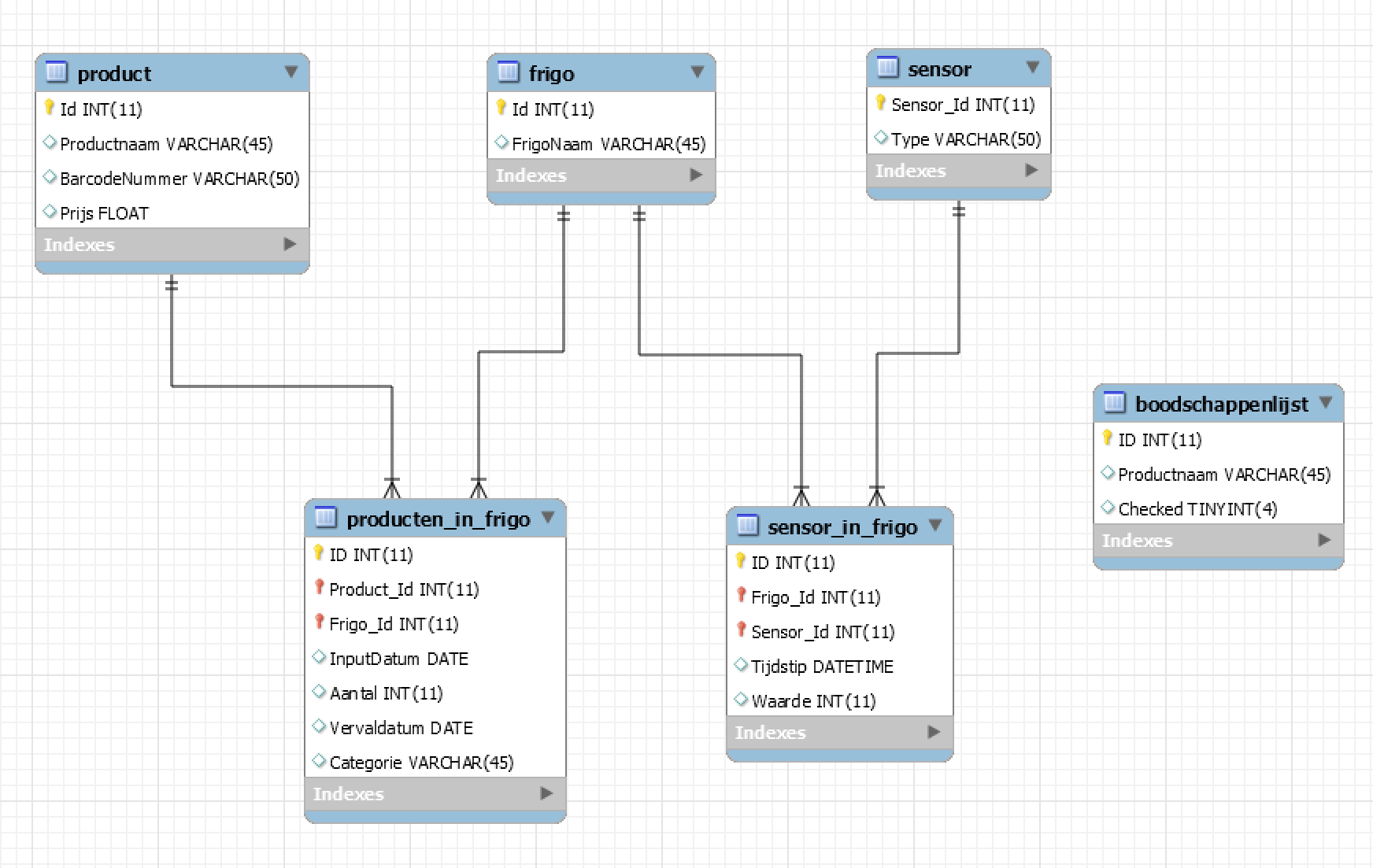Collapse the frigo table with header arrow

tap(697, 72)
